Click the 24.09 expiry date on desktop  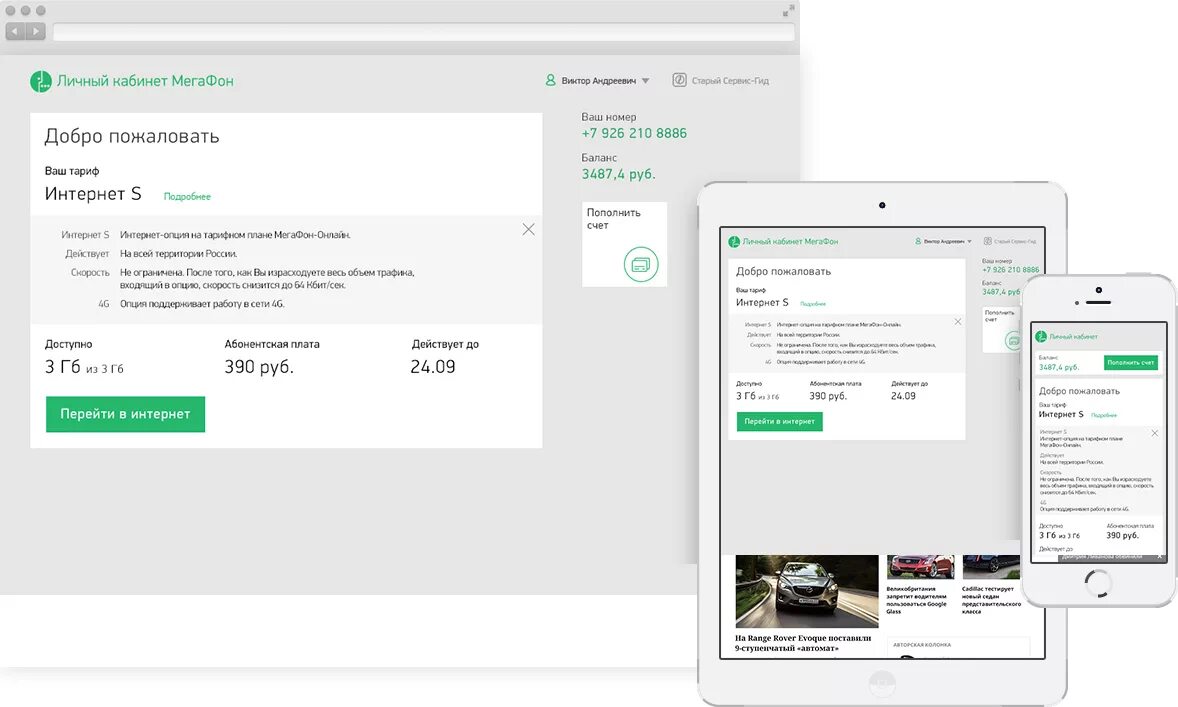[x=433, y=367]
